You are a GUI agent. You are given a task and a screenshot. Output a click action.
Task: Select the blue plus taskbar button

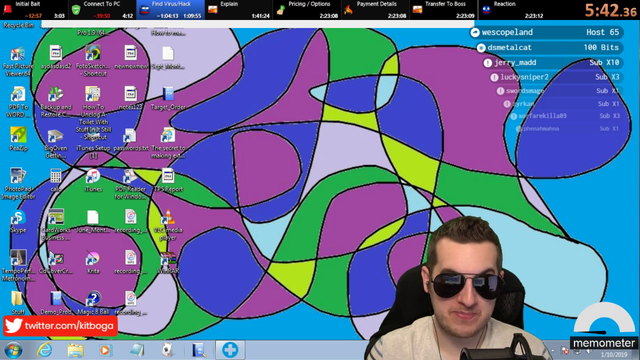(x=230, y=350)
